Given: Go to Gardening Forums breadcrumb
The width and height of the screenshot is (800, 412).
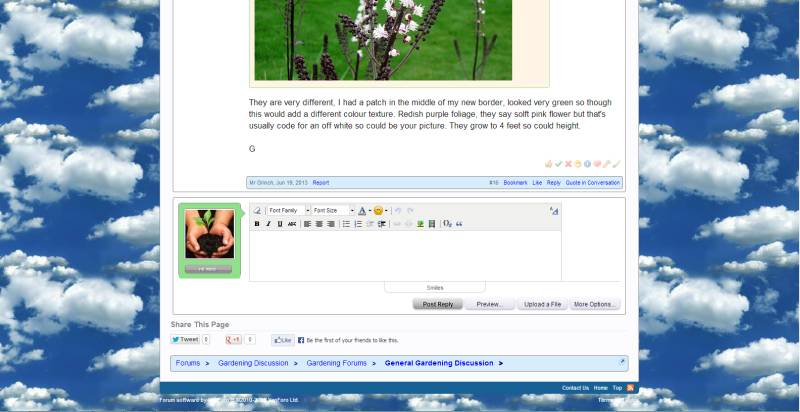Looking at the screenshot, I should pos(336,363).
